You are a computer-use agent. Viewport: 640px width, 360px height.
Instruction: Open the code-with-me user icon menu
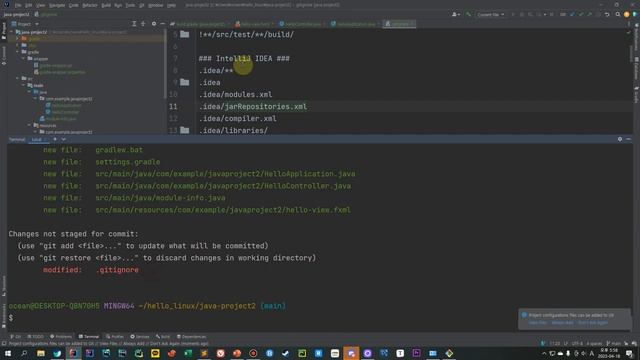[x=456, y=14]
